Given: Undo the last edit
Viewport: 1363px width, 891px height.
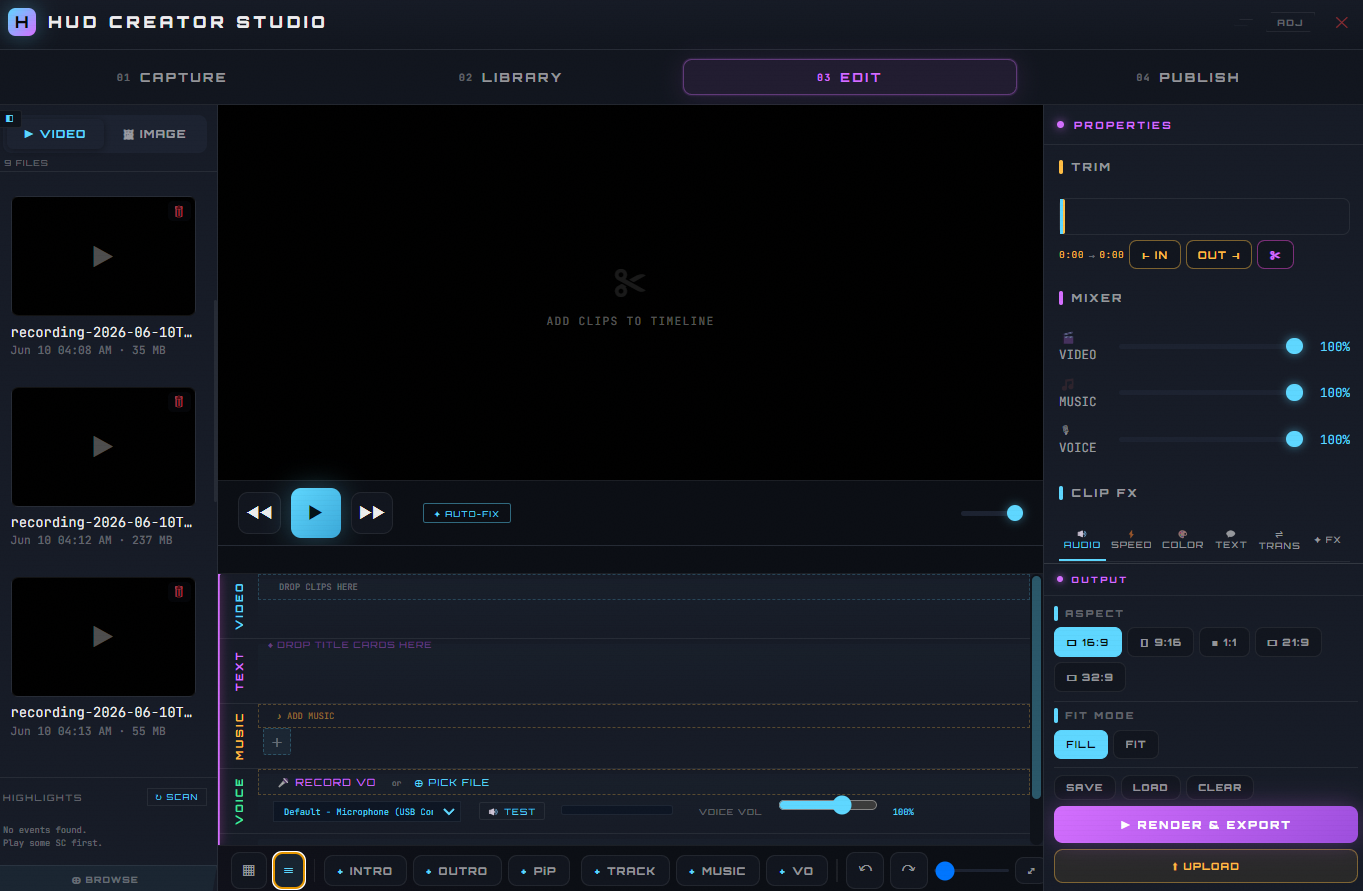Looking at the screenshot, I should pyautogui.click(x=866, y=870).
